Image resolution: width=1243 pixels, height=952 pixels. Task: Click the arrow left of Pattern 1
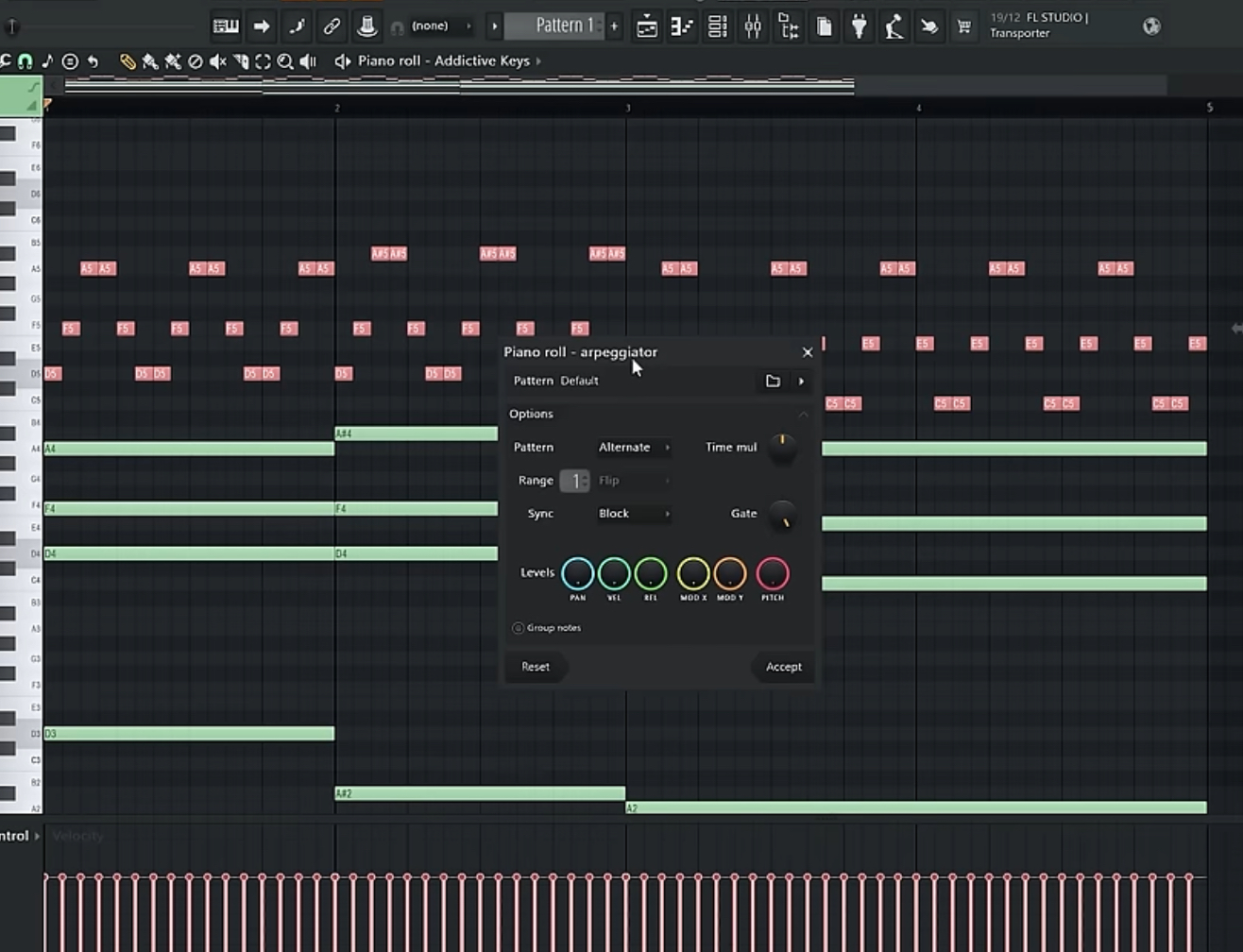point(494,26)
